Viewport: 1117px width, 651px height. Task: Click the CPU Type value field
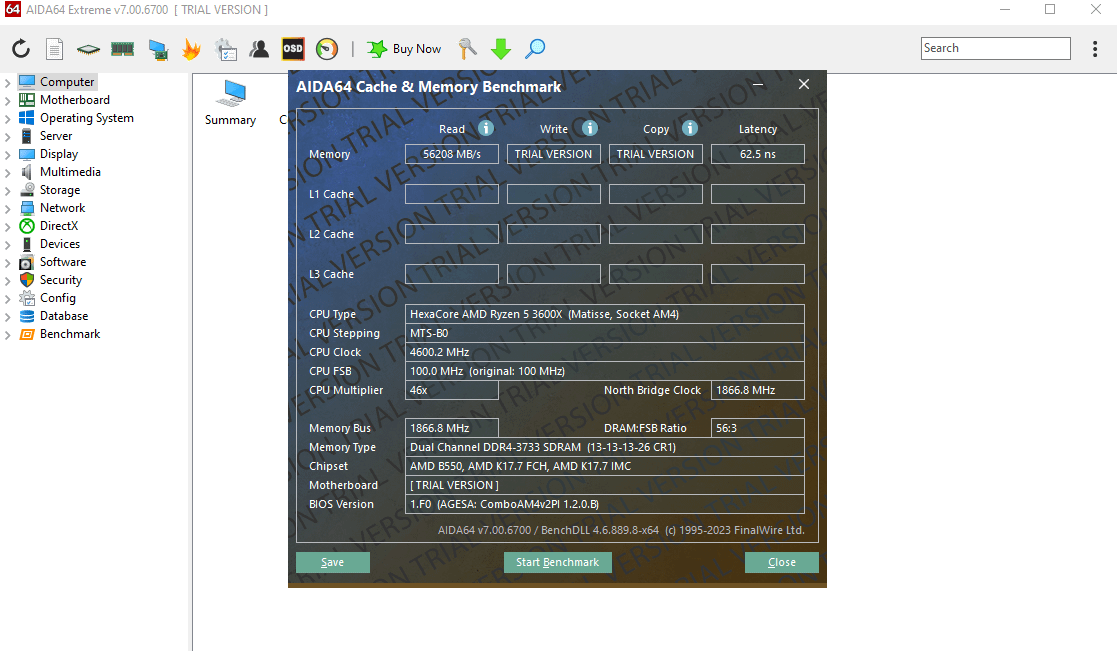[605, 314]
